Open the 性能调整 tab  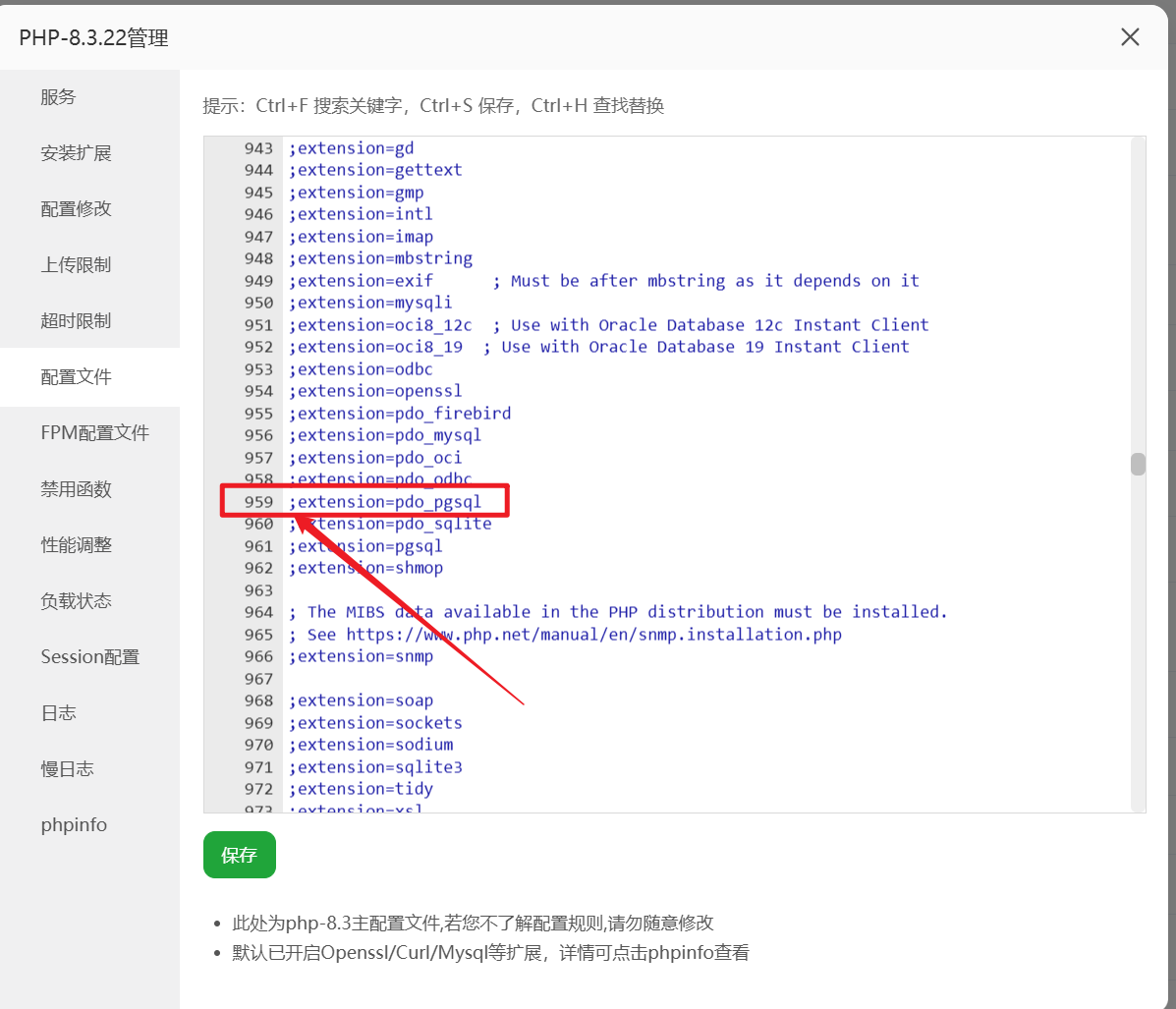[x=76, y=545]
